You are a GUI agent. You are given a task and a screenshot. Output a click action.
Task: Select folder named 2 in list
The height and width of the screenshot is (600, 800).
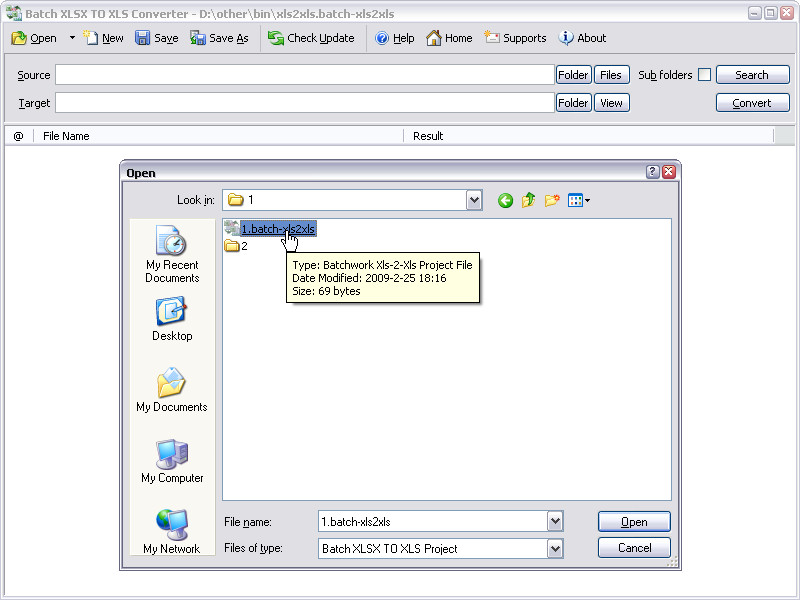click(x=236, y=246)
